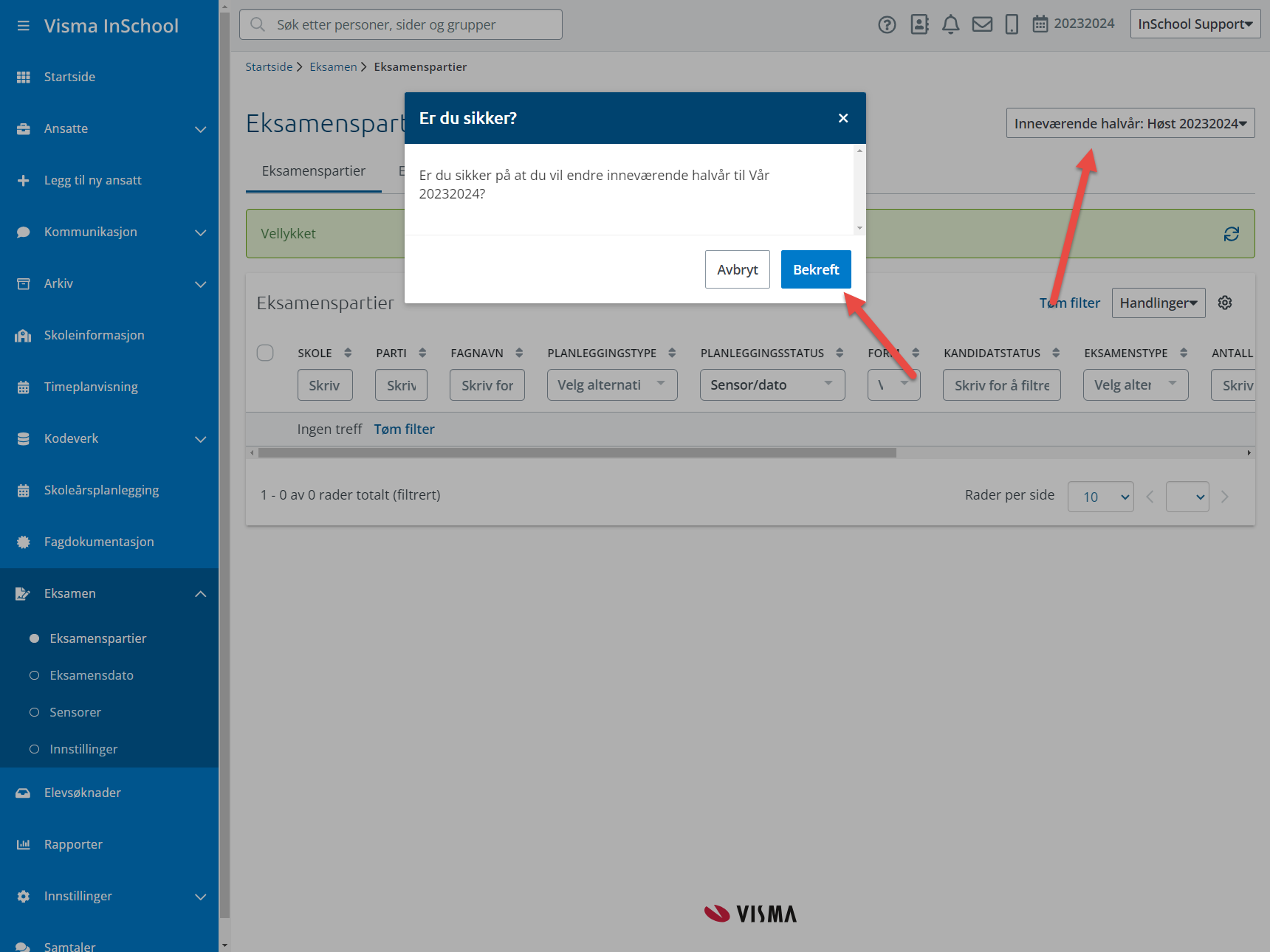Open the contacts card icon in header

point(919,24)
